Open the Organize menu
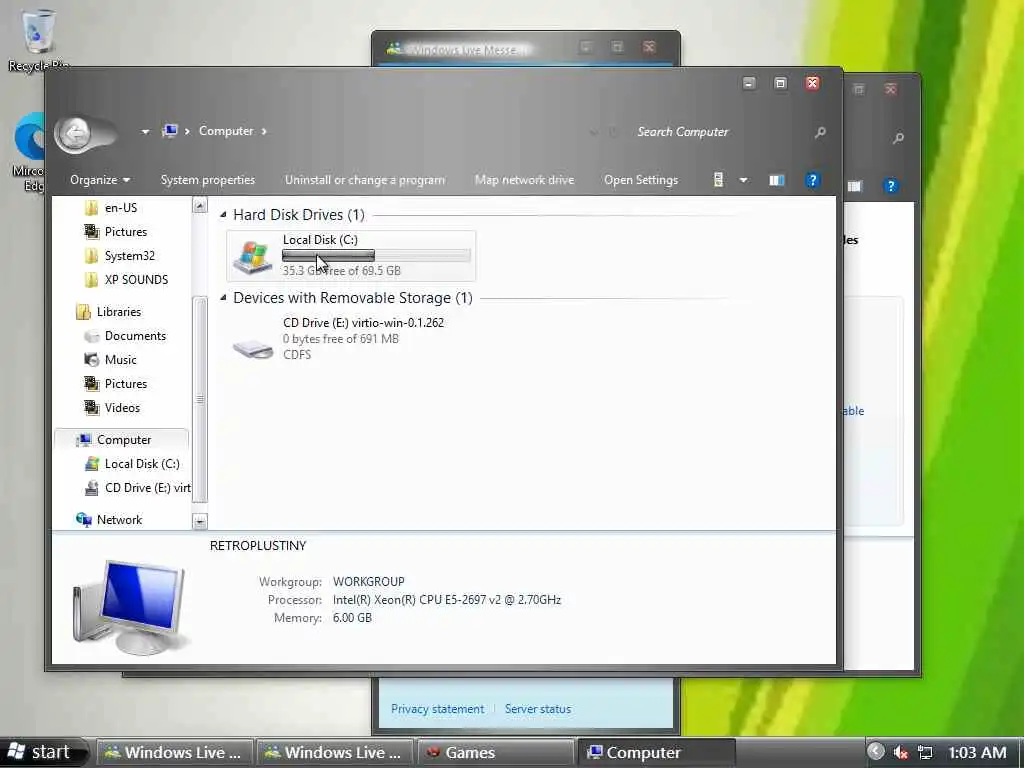This screenshot has width=1024, height=768. (x=100, y=180)
